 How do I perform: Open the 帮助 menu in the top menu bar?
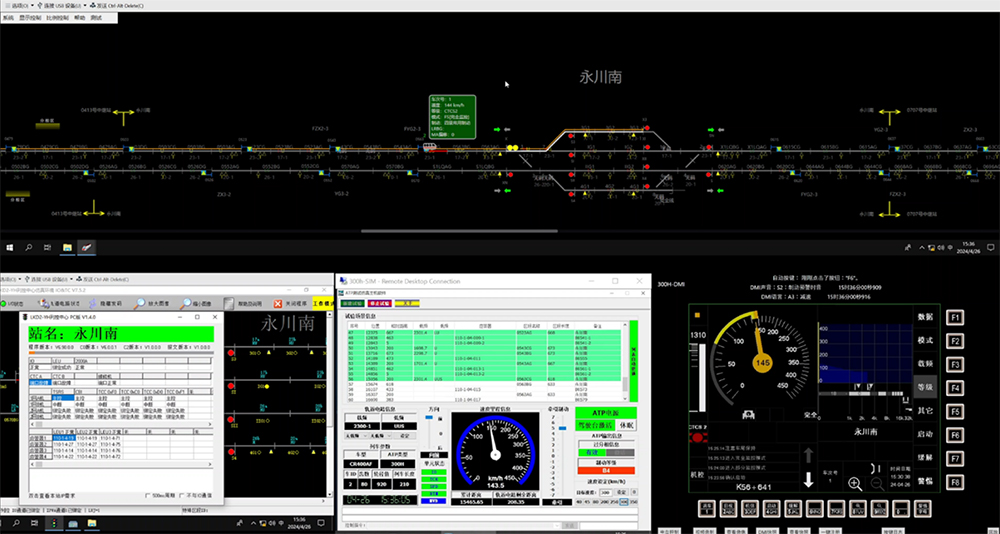tap(78, 18)
